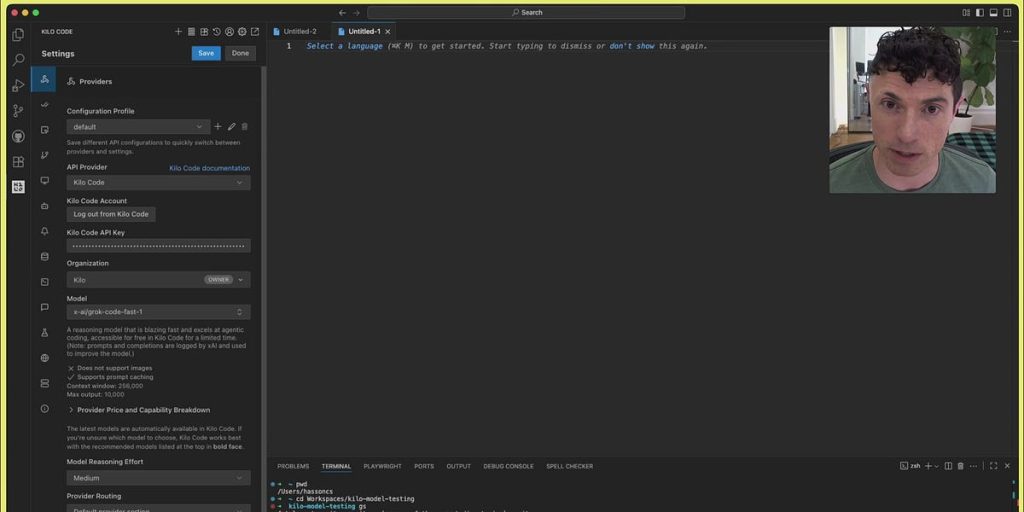Open Run and Debug view
The width and height of the screenshot is (1024, 512).
pos(18,86)
